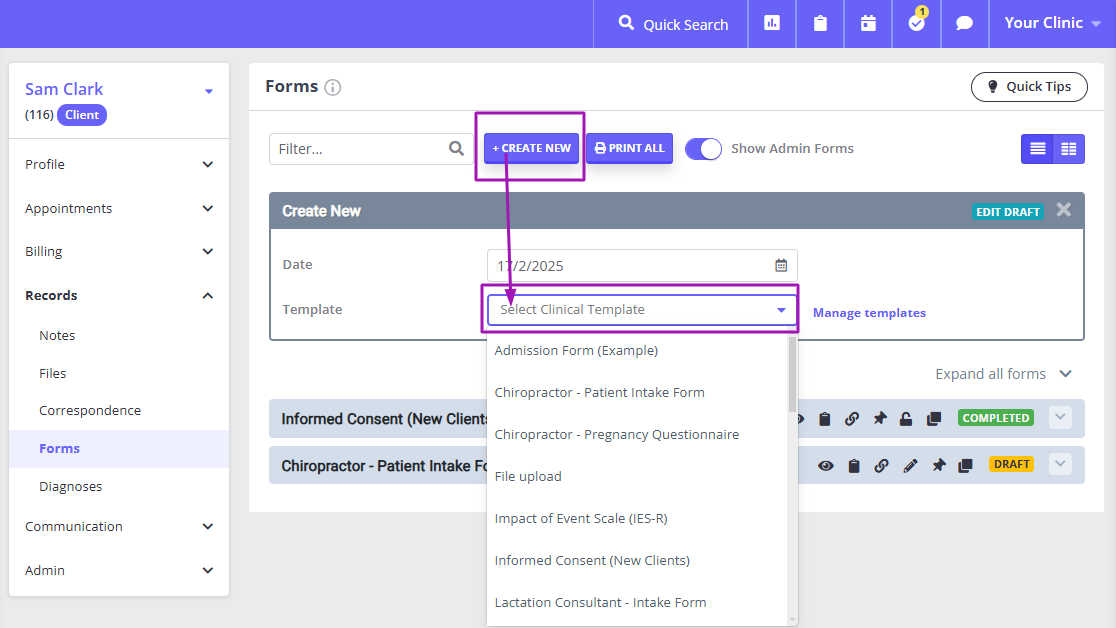Screen dimensions: 1116x628
Task: Open the tasks icon with notification badge
Action: [x=916, y=24]
